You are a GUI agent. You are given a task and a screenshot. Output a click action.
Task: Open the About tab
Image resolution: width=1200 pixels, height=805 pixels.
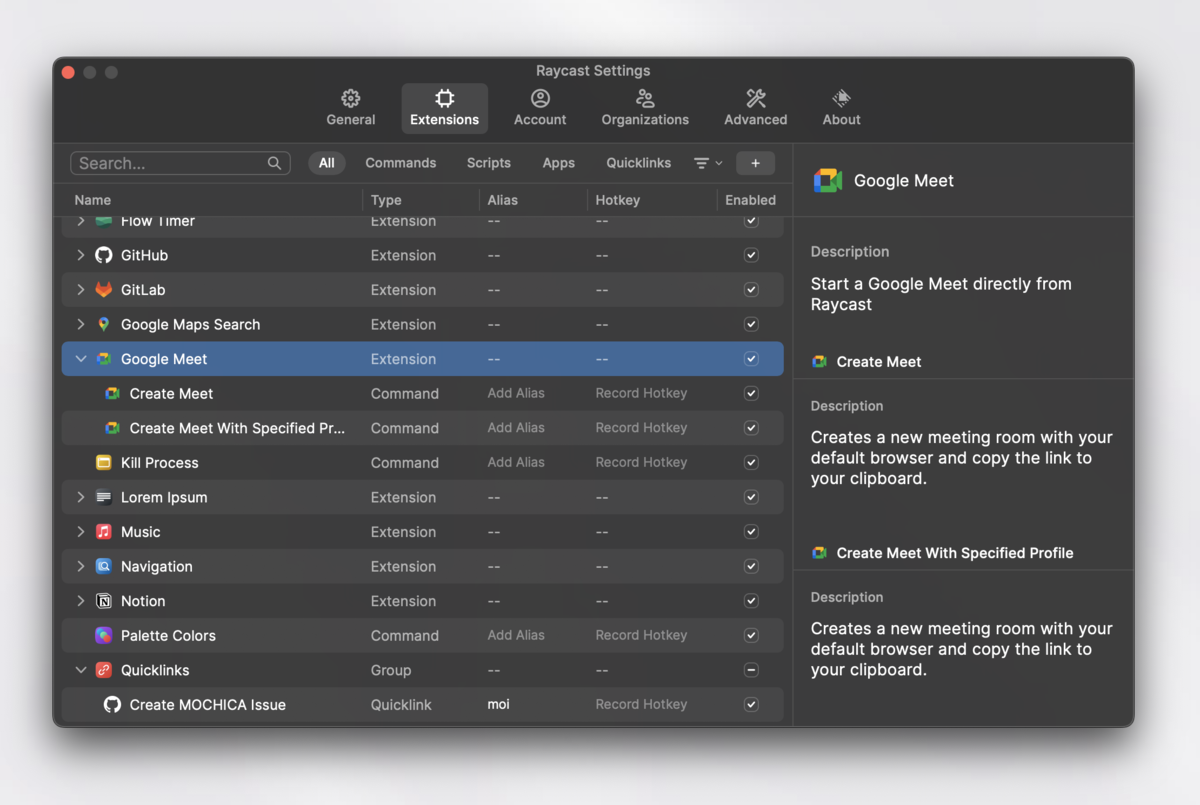pyautogui.click(x=841, y=108)
